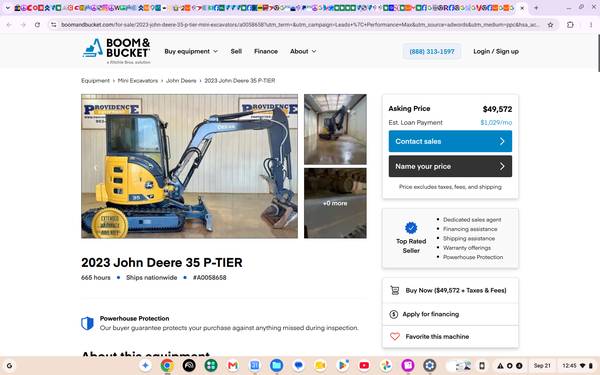The image size is (600, 375).
Task: Open the main excavator photo
Action: (189, 166)
